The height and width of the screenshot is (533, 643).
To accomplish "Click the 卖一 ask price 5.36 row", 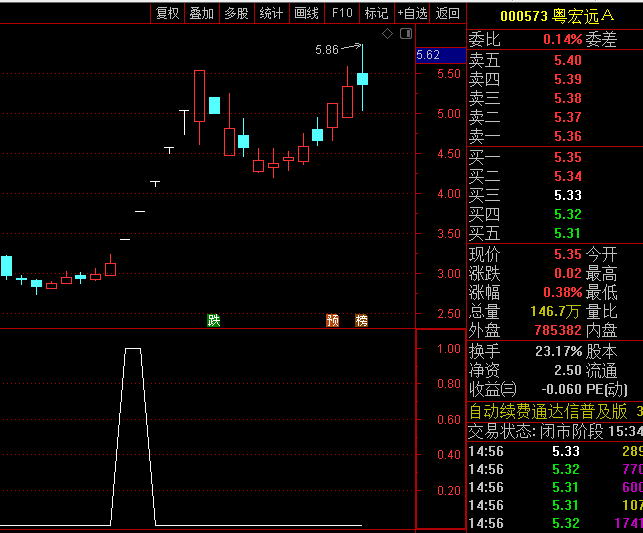I will (554, 136).
